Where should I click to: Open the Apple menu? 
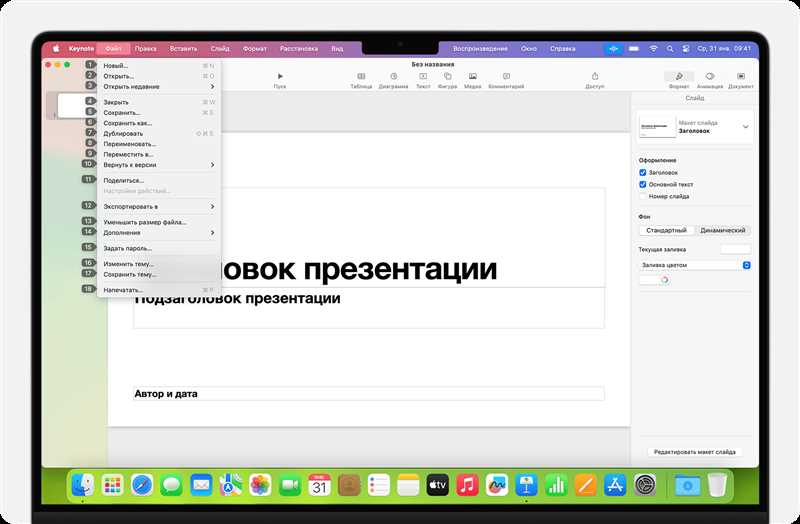pyautogui.click(x=56, y=48)
